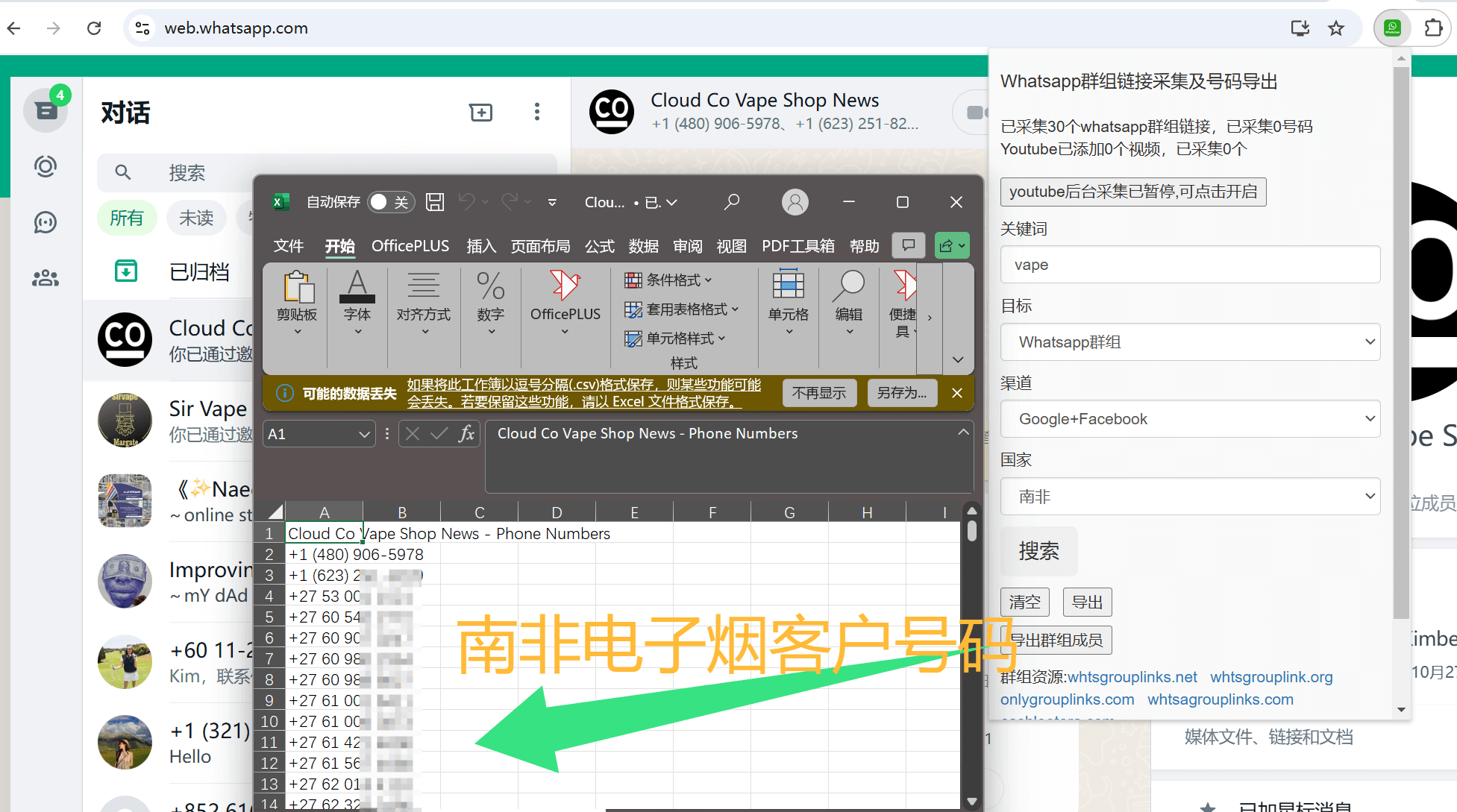Go back in browser

coord(14,28)
